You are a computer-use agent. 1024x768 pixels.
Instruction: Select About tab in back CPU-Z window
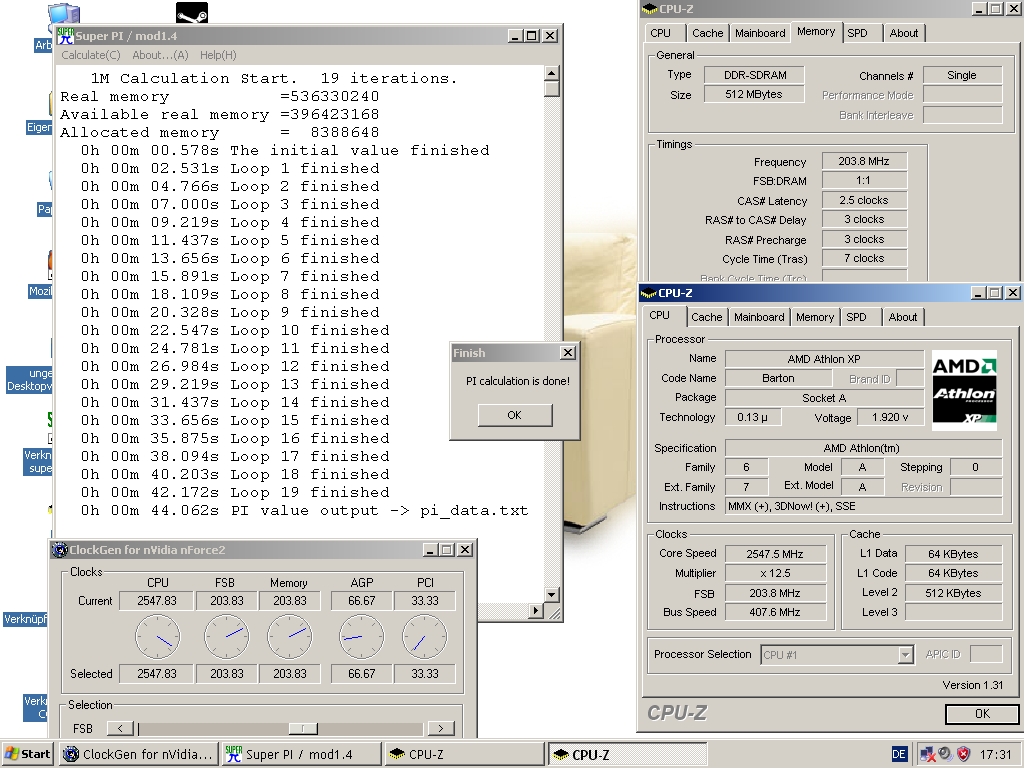pos(904,33)
